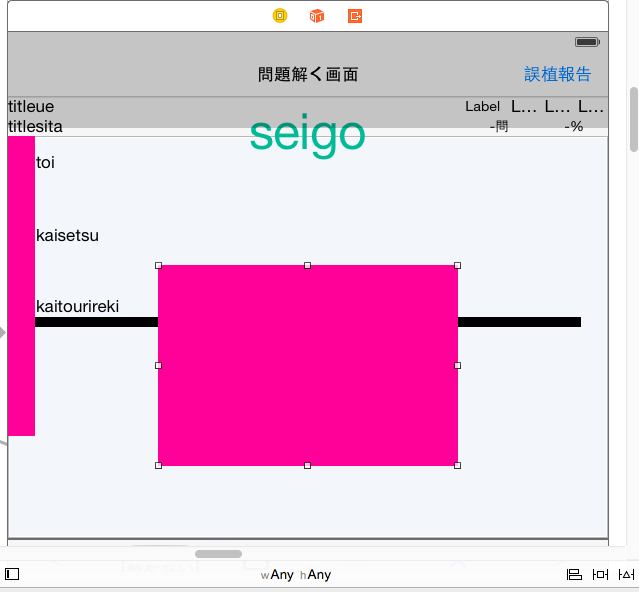639x592 pixels.
Task: Click the bottom-right resize handle of selected view
Action: (x=458, y=466)
